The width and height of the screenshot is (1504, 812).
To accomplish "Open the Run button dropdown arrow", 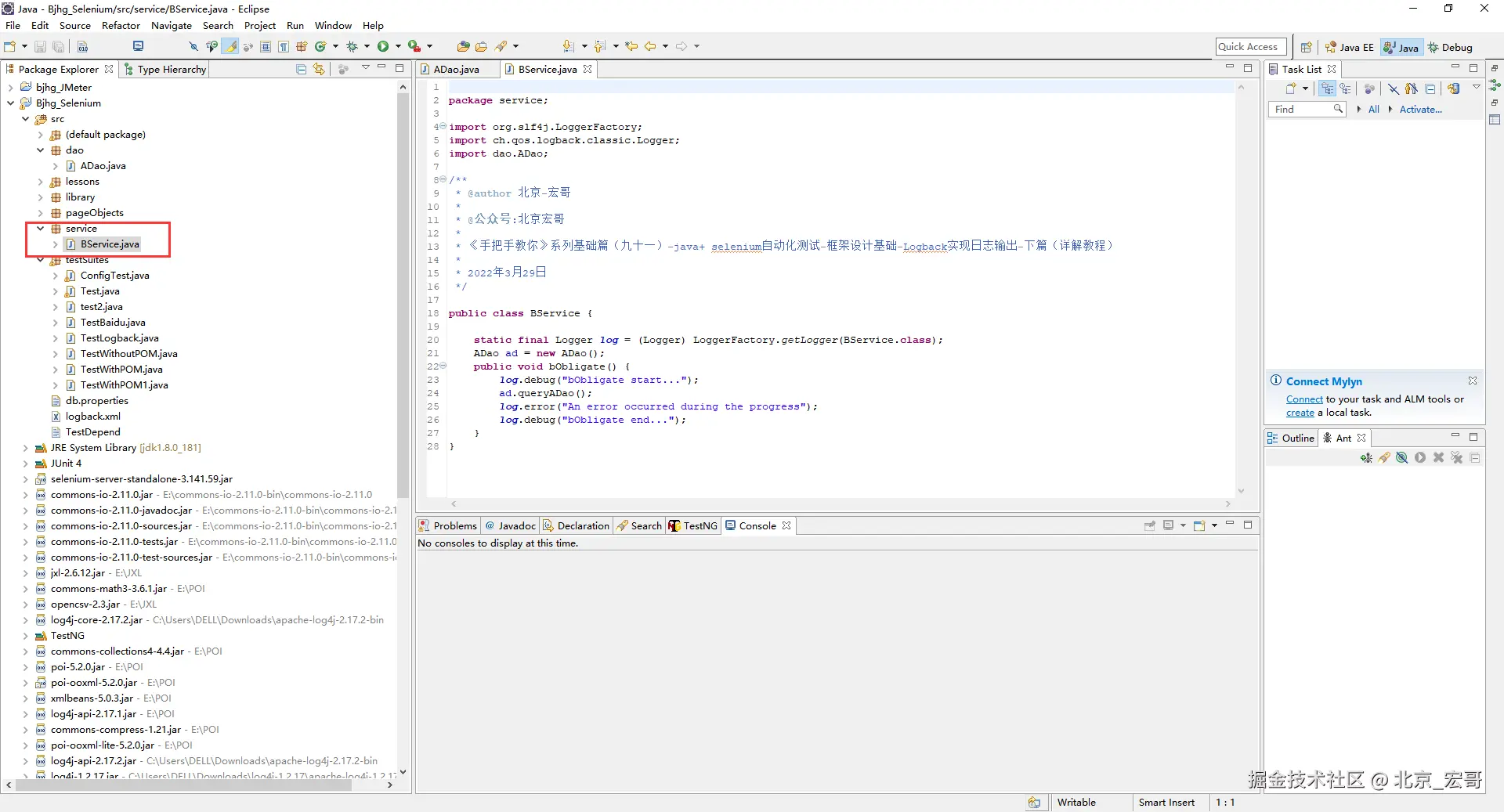I will (398, 47).
